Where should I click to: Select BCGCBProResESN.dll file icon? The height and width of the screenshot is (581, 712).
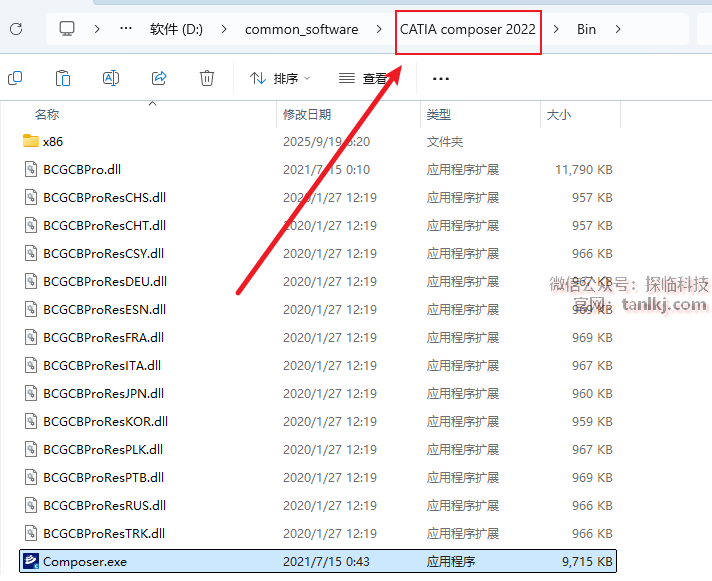click(30, 310)
